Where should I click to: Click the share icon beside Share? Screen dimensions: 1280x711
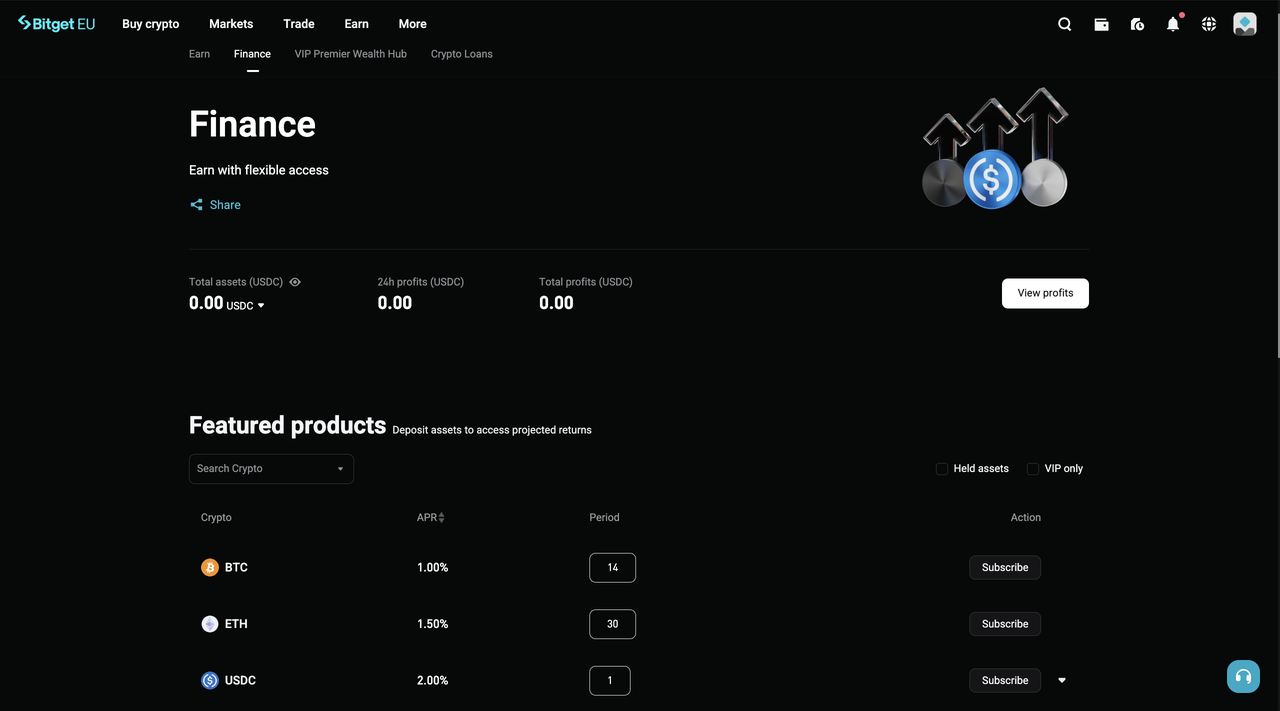click(x=196, y=205)
